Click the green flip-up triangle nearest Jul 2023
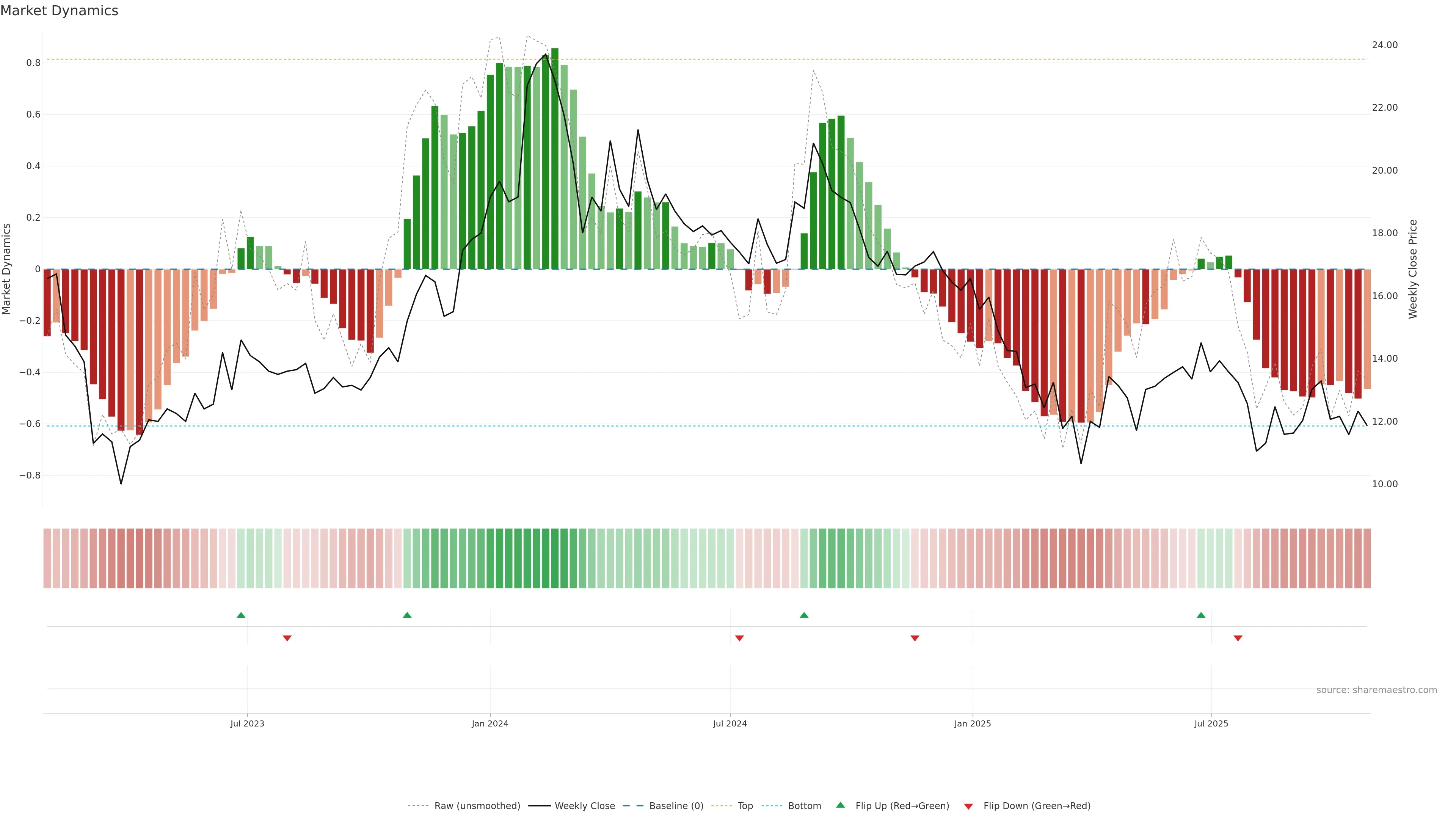Image resolution: width=1456 pixels, height=819 pixels. pos(241,615)
